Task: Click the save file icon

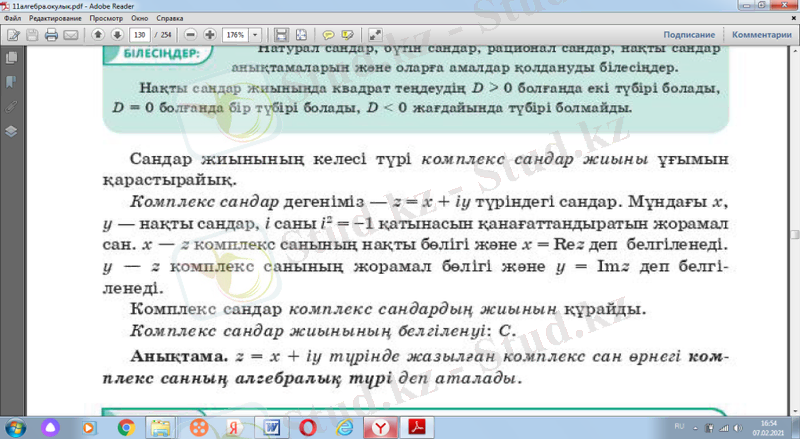Action: click(32, 34)
